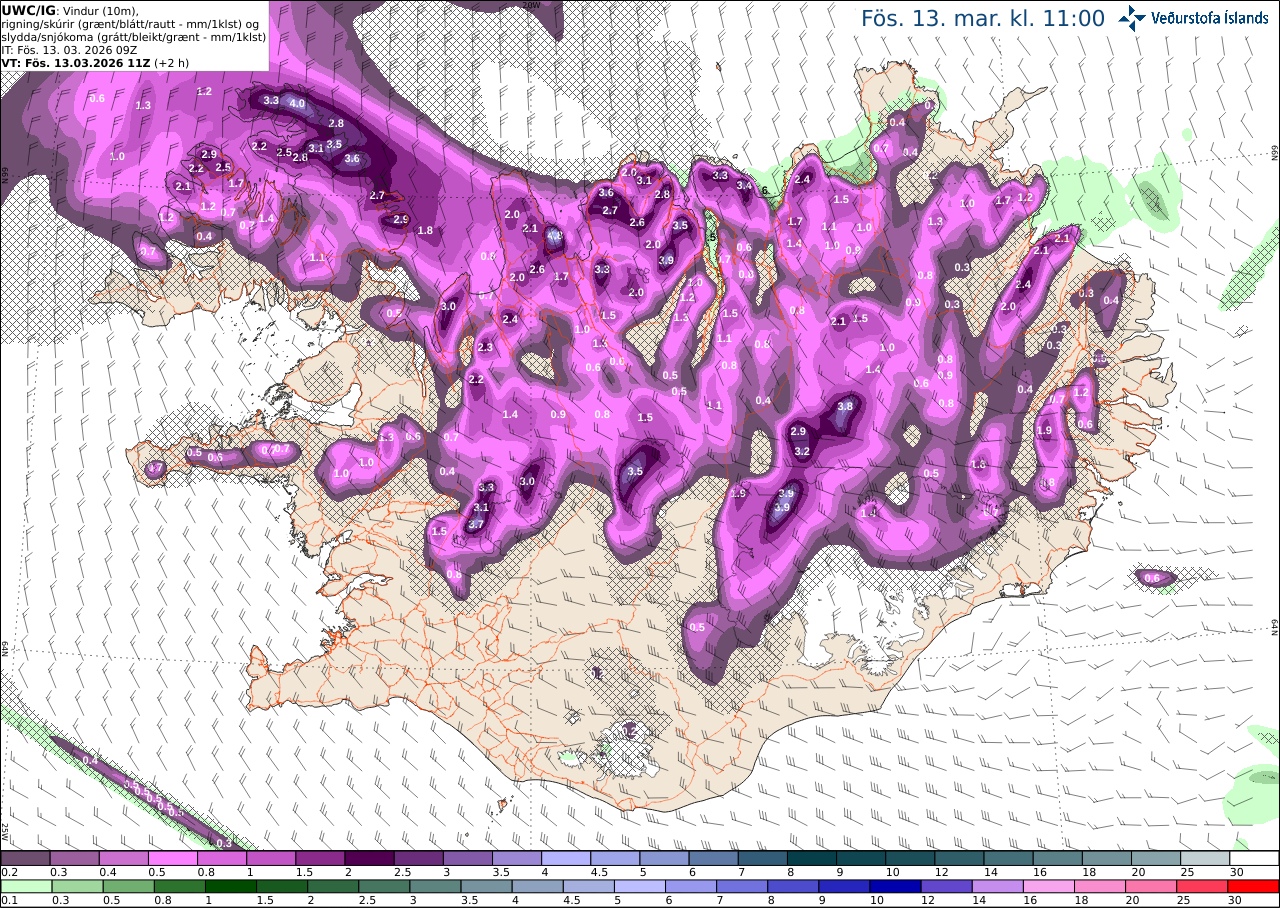Viewport: 1280px width, 908px height.
Task: Click the '3.8' snowfall value in central highlands
Action: (x=845, y=406)
